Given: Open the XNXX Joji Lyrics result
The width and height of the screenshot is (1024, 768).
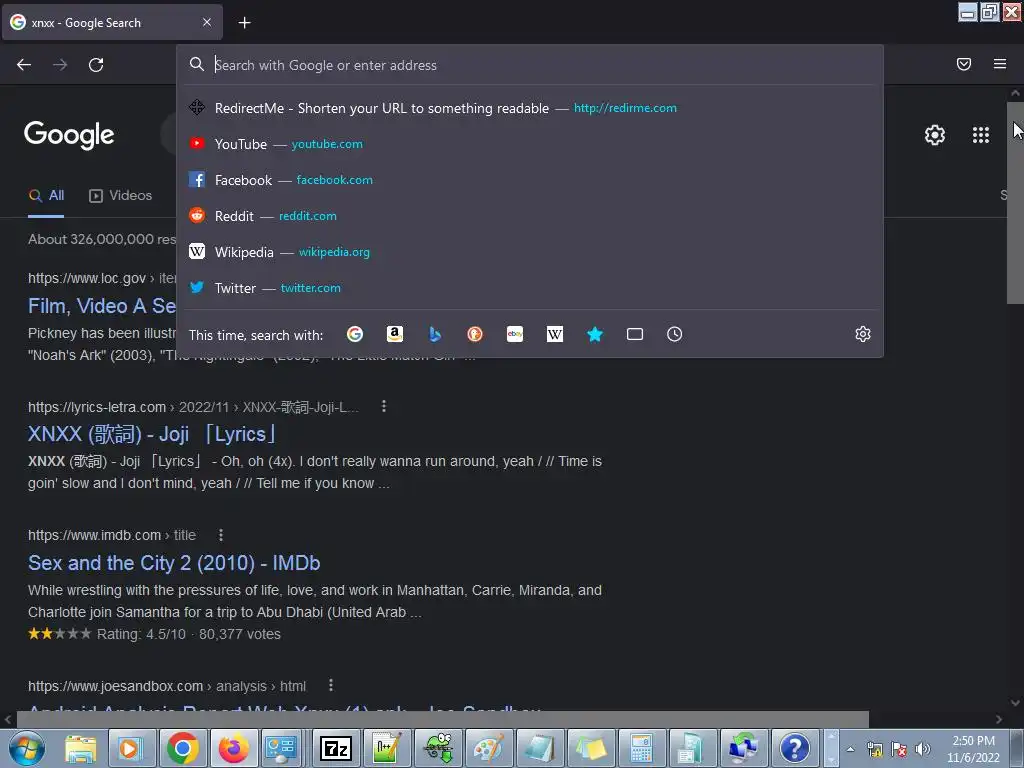Looking at the screenshot, I should click(153, 434).
